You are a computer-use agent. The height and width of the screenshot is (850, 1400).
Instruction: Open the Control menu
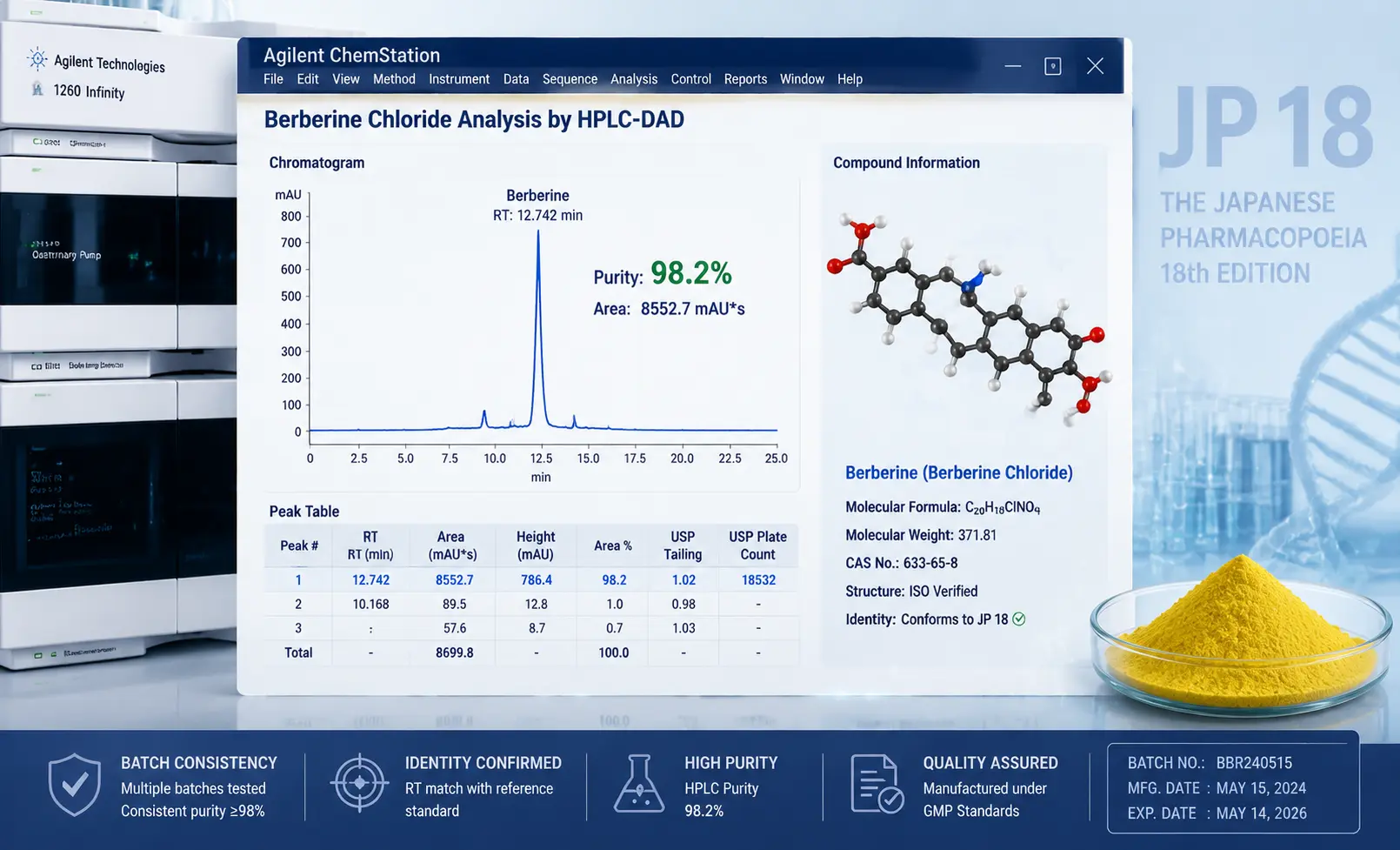tap(691, 79)
